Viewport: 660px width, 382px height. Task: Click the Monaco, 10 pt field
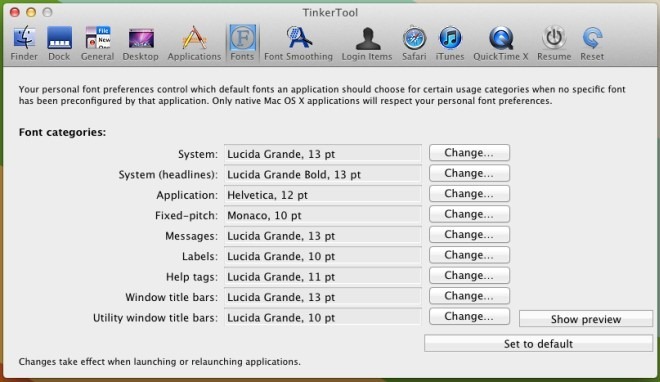click(x=322, y=215)
